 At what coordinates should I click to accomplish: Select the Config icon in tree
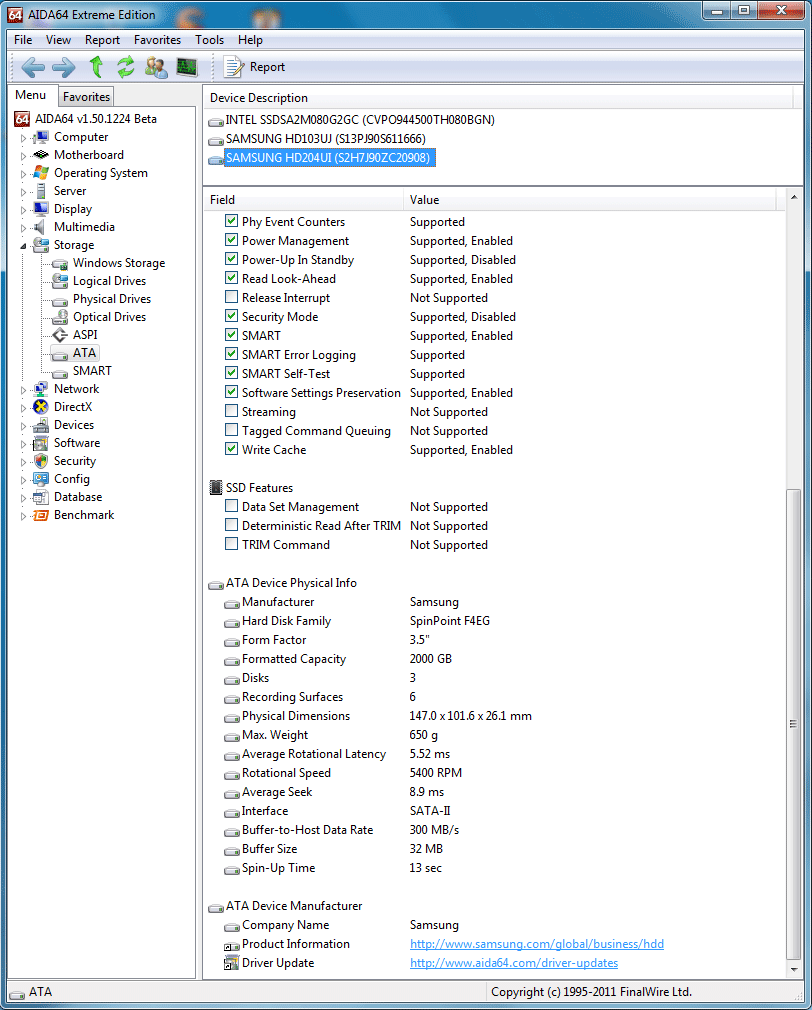tap(41, 479)
